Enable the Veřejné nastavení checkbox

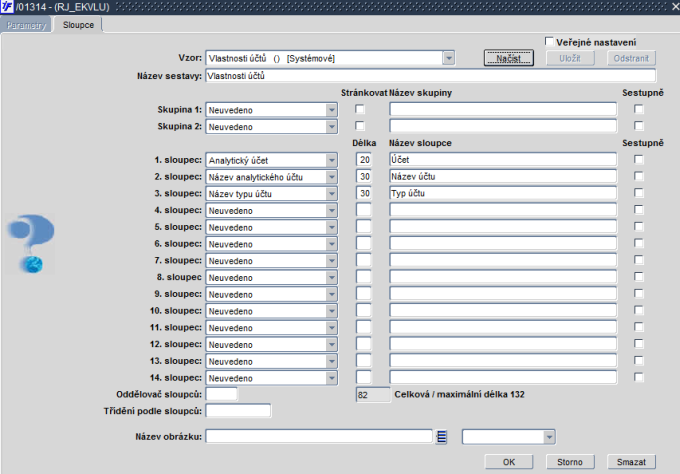[549, 42]
